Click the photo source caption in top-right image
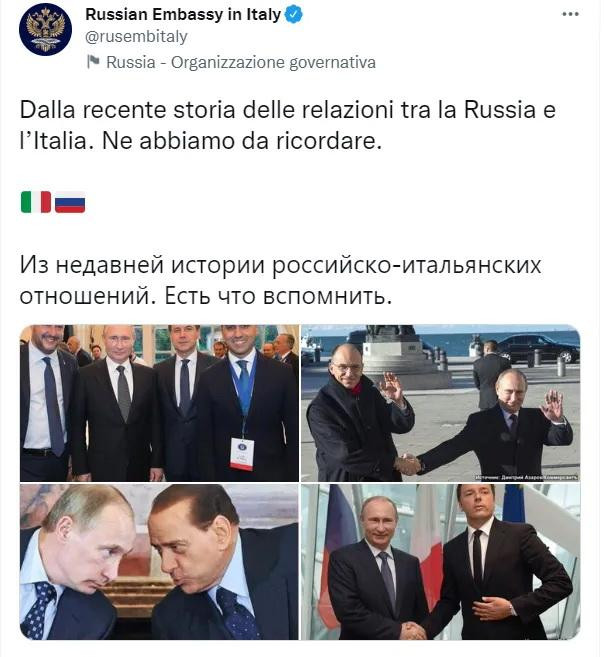The height and width of the screenshot is (657, 604). click(527, 477)
